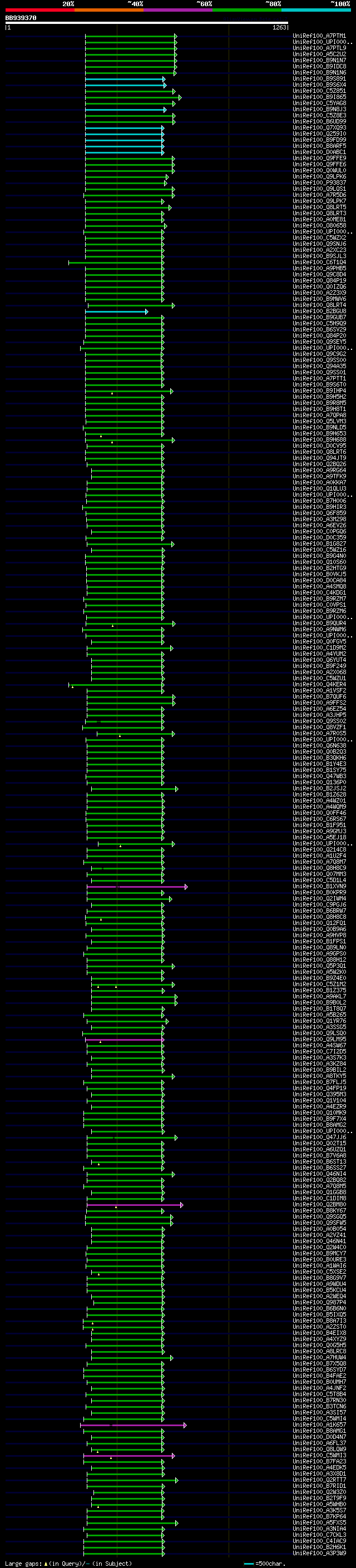The height and width of the screenshot is (1568, 356).
Task: Select hit label UniRef100_A9PHB5
Action: tap(319, 269)
